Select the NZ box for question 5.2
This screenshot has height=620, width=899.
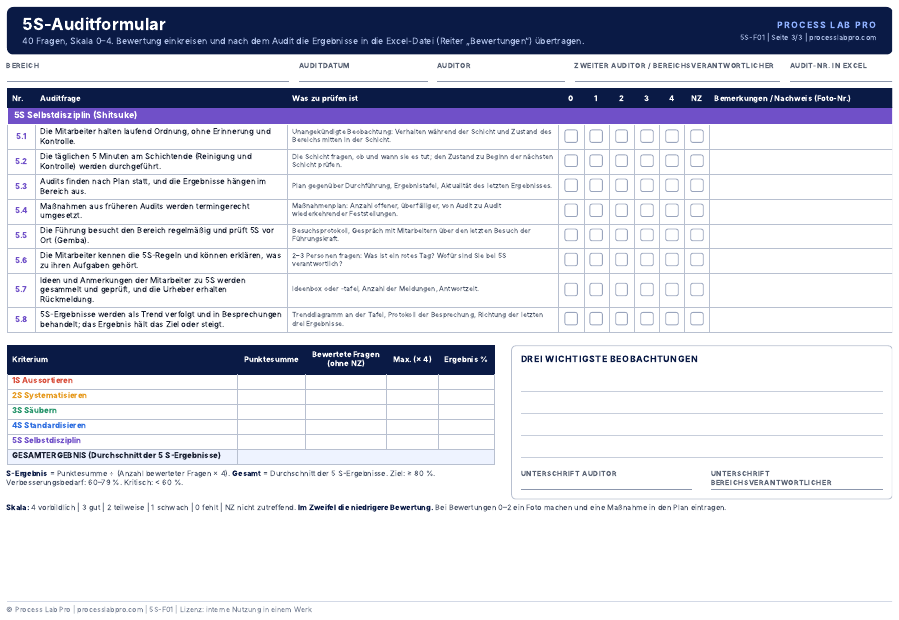(697, 161)
